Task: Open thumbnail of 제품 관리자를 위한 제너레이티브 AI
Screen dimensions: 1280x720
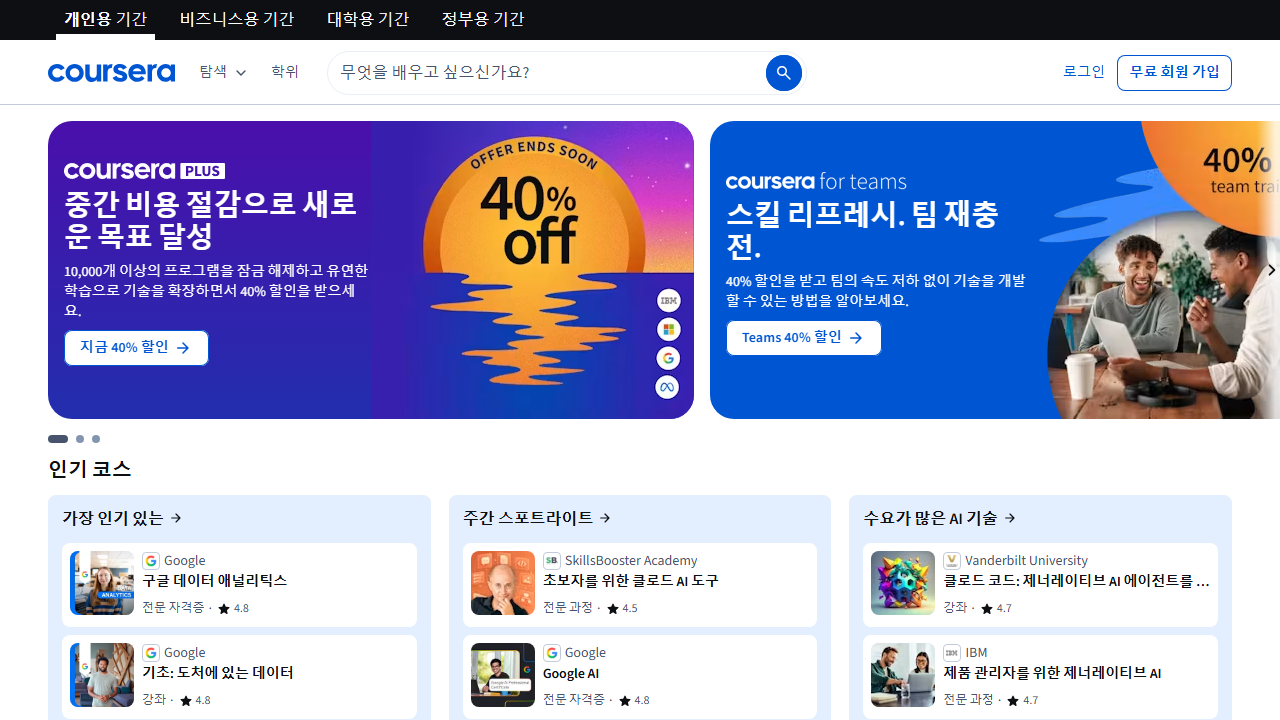Action: (903, 675)
